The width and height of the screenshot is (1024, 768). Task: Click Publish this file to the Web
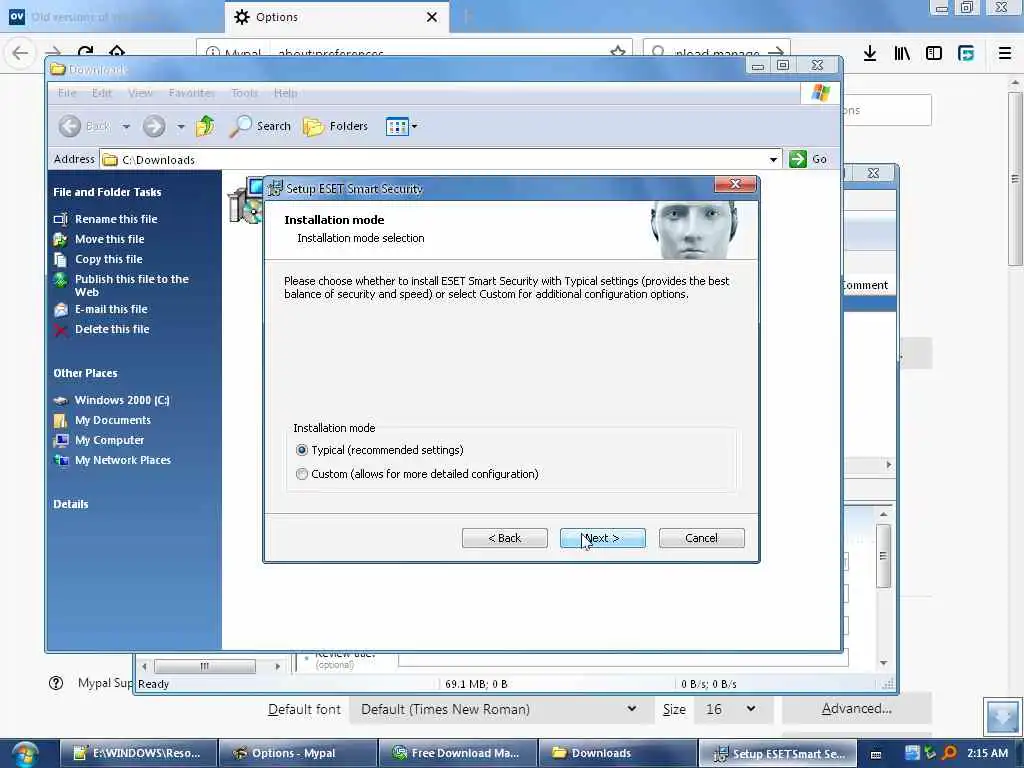click(131, 285)
